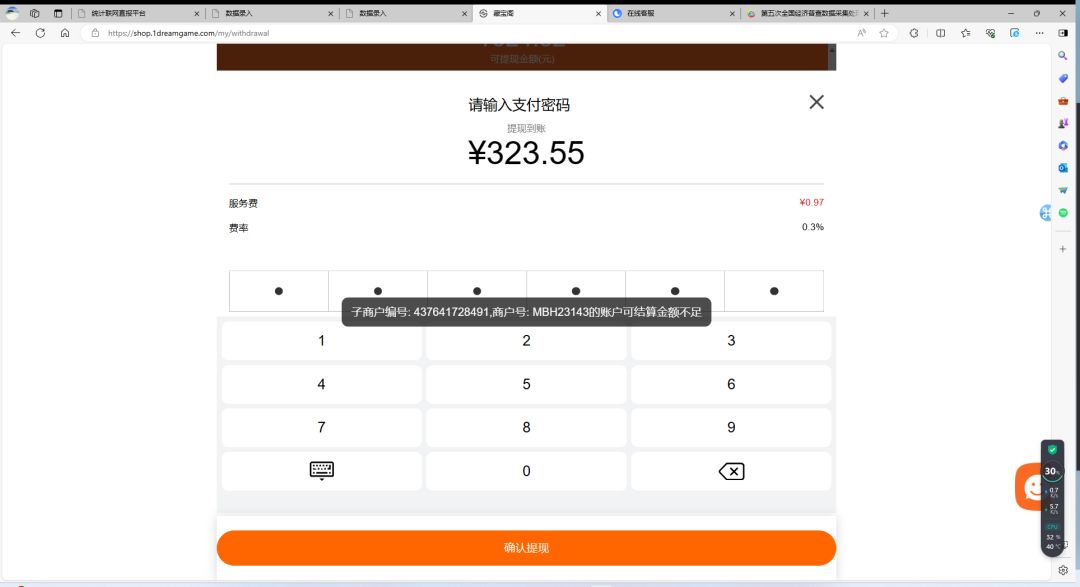Add this page to favorites star

point(884,33)
